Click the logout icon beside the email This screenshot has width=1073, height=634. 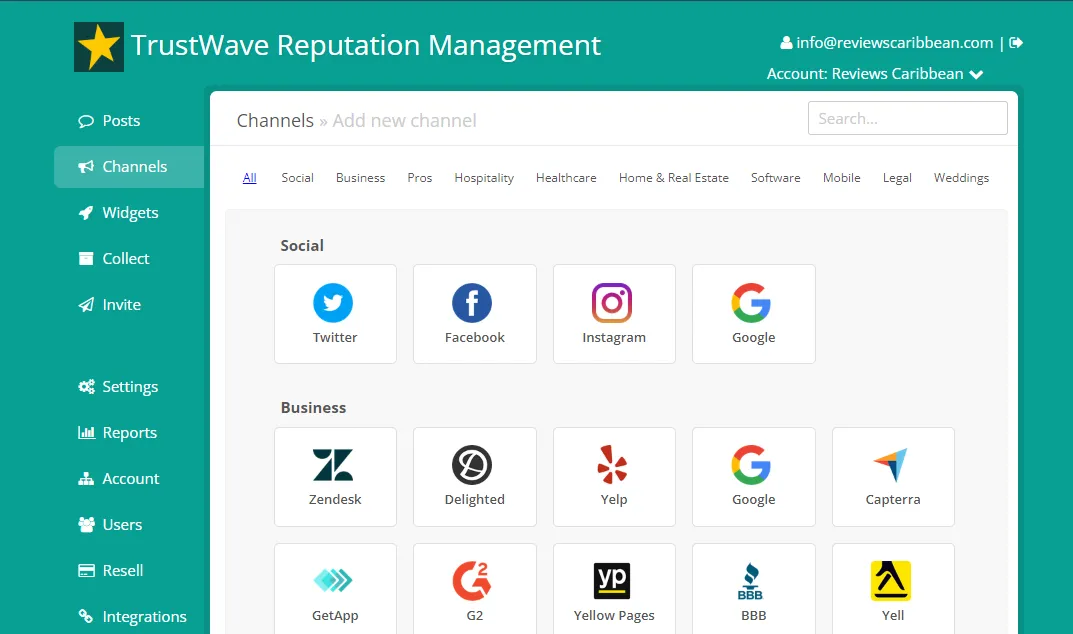[1016, 42]
